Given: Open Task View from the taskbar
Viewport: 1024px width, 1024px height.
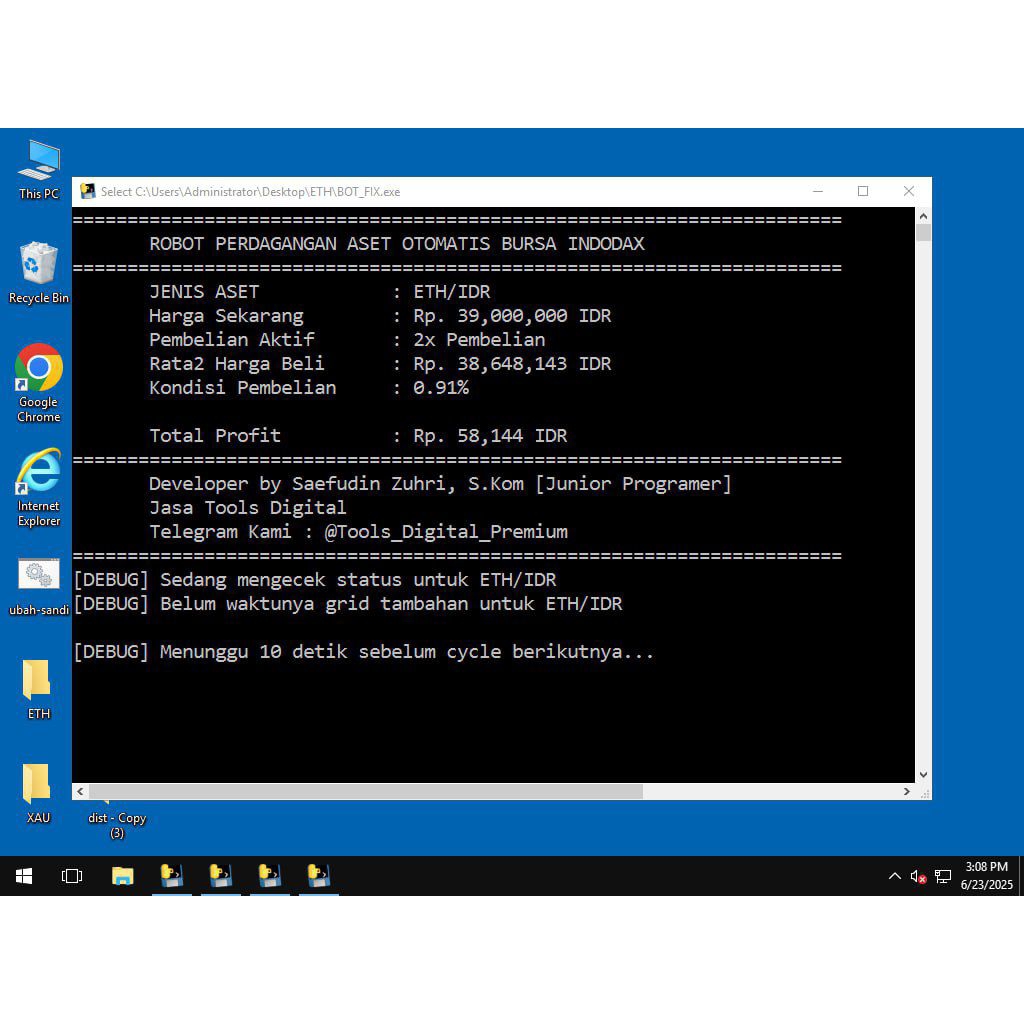Looking at the screenshot, I should [x=72, y=876].
